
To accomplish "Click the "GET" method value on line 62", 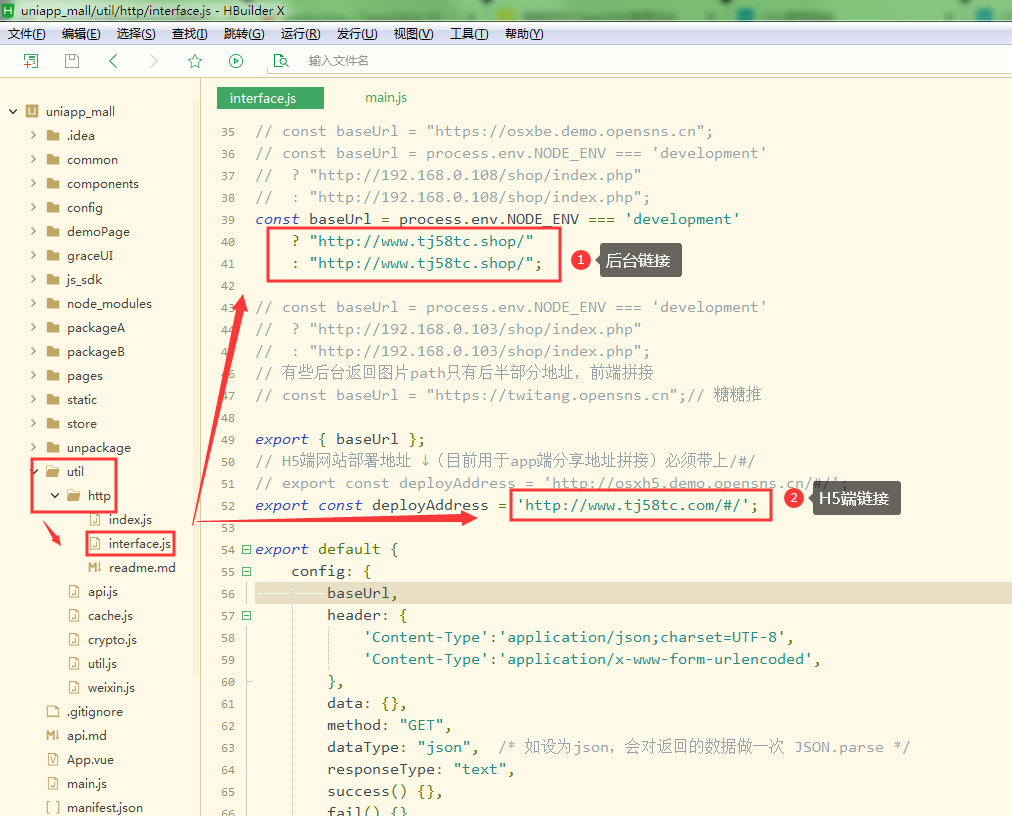I will (421, 725).
